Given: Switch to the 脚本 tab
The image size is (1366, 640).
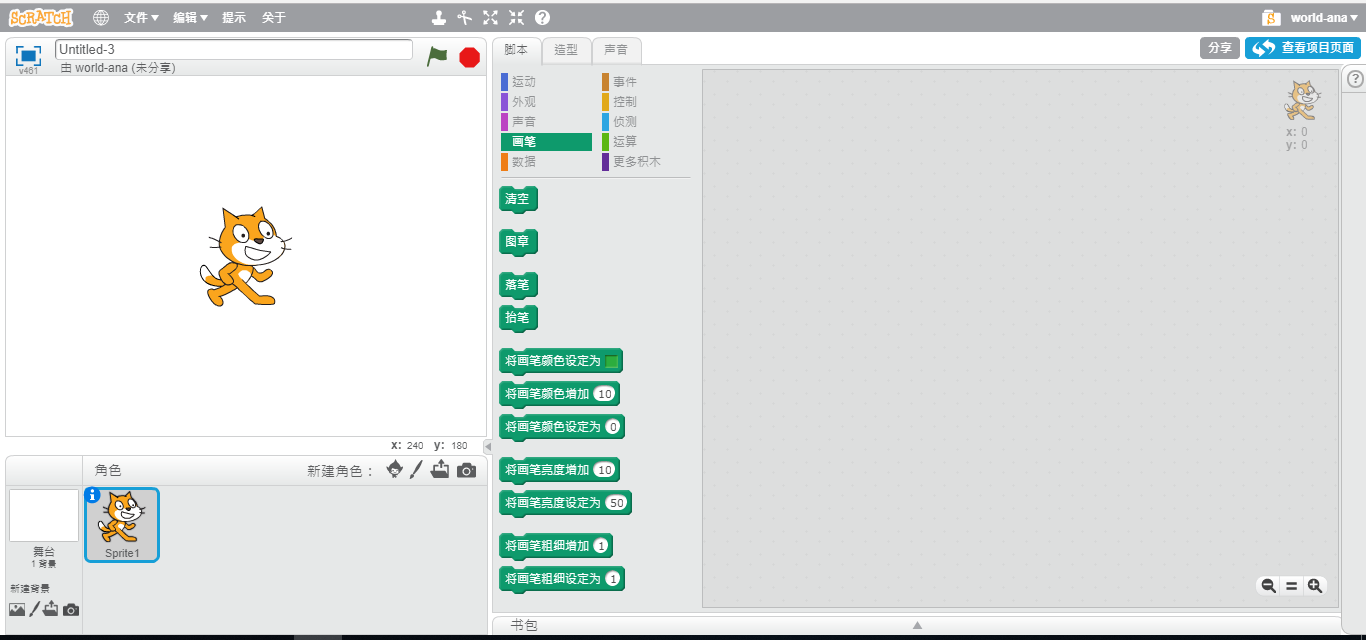Looking at the screenshot, I should tap(516, 49).
